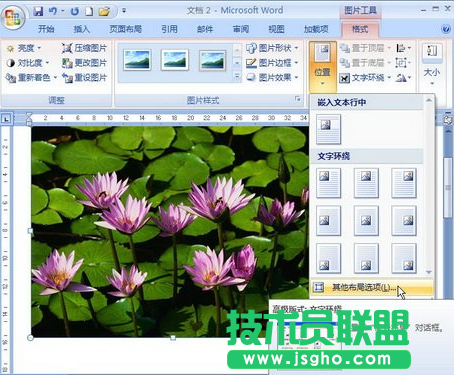Create new document from quick access toolbar
Screen dimensions: 454x375
[x=89, y=11]
